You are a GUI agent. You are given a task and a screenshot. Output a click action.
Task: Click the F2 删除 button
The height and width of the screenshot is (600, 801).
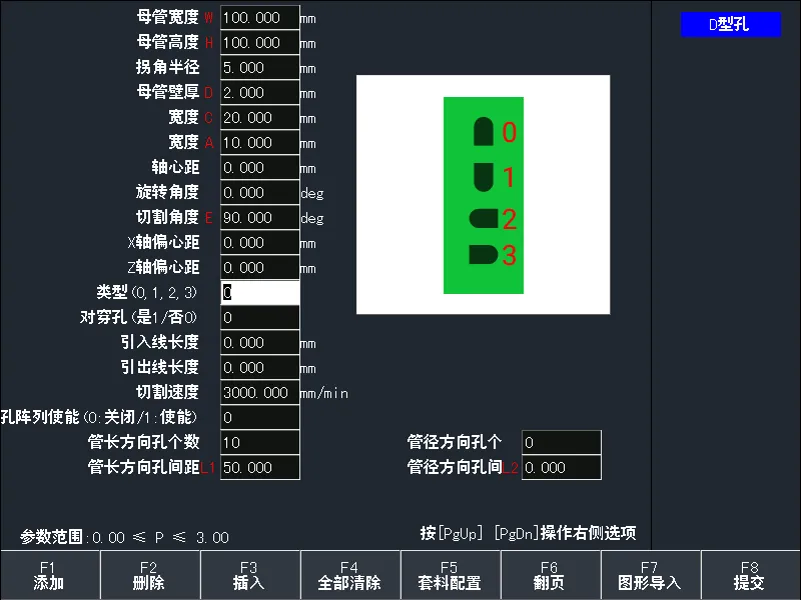150,575
